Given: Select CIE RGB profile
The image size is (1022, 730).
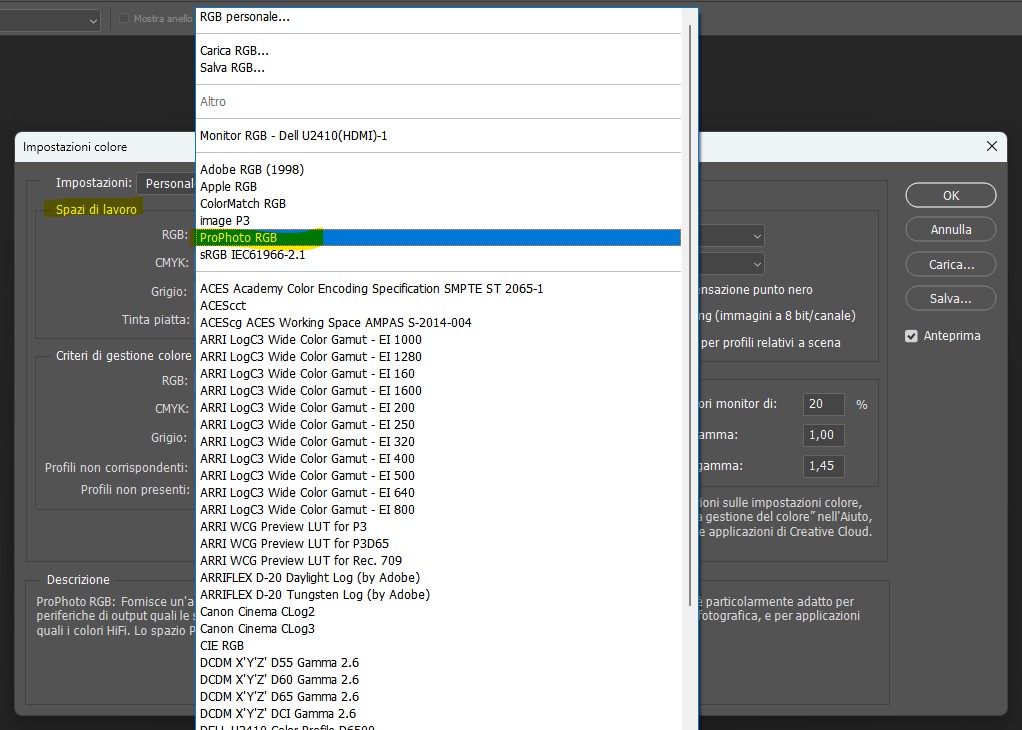Looking at the screenshot, I should pyautogui.click(x=438, y=644).
